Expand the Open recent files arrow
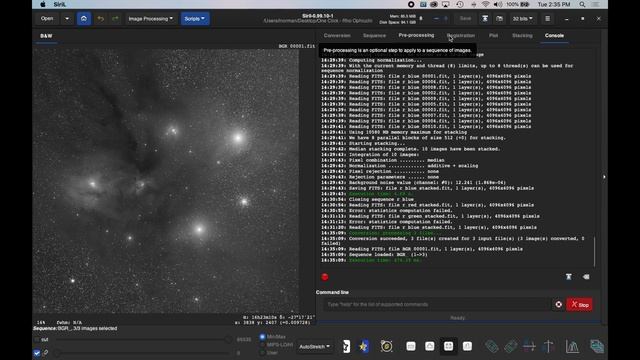This screenshot has width=640, height=360. [x=67, y=19]
